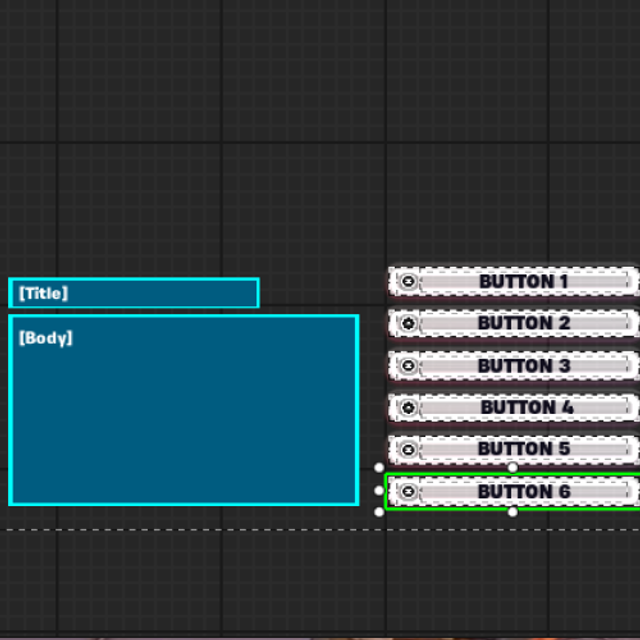Click the bottom-left handle of BUTTON 6 selection
The image size is (640, 640).
point(379,512)
